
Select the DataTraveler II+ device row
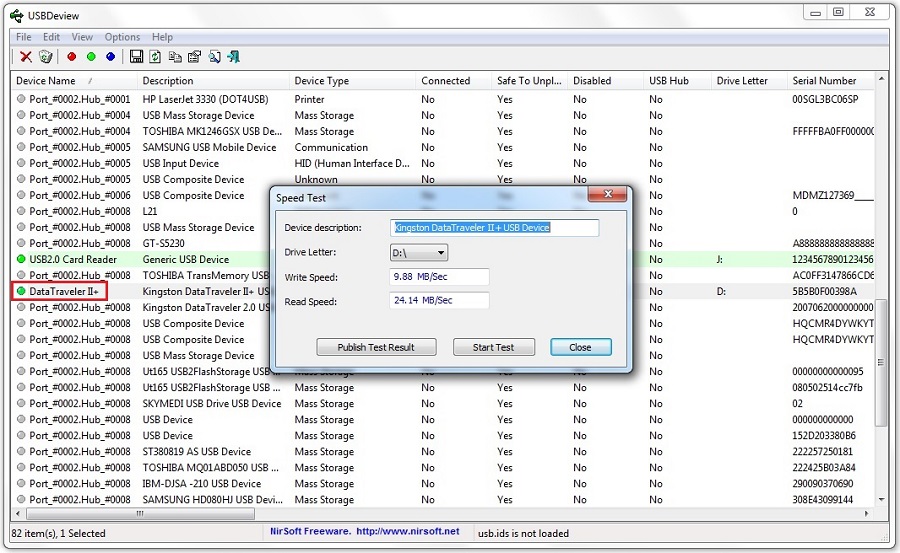coord(443,291)
